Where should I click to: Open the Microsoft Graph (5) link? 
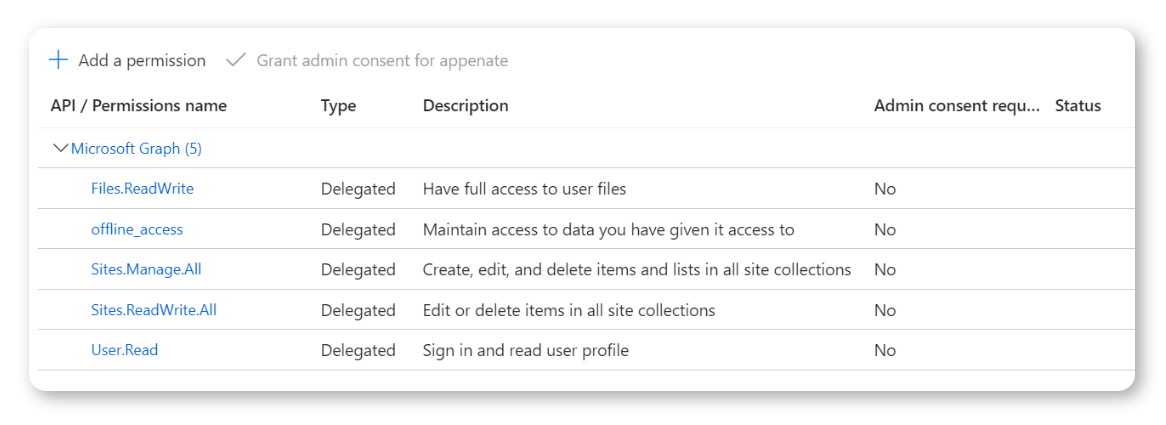coord(136,148)
